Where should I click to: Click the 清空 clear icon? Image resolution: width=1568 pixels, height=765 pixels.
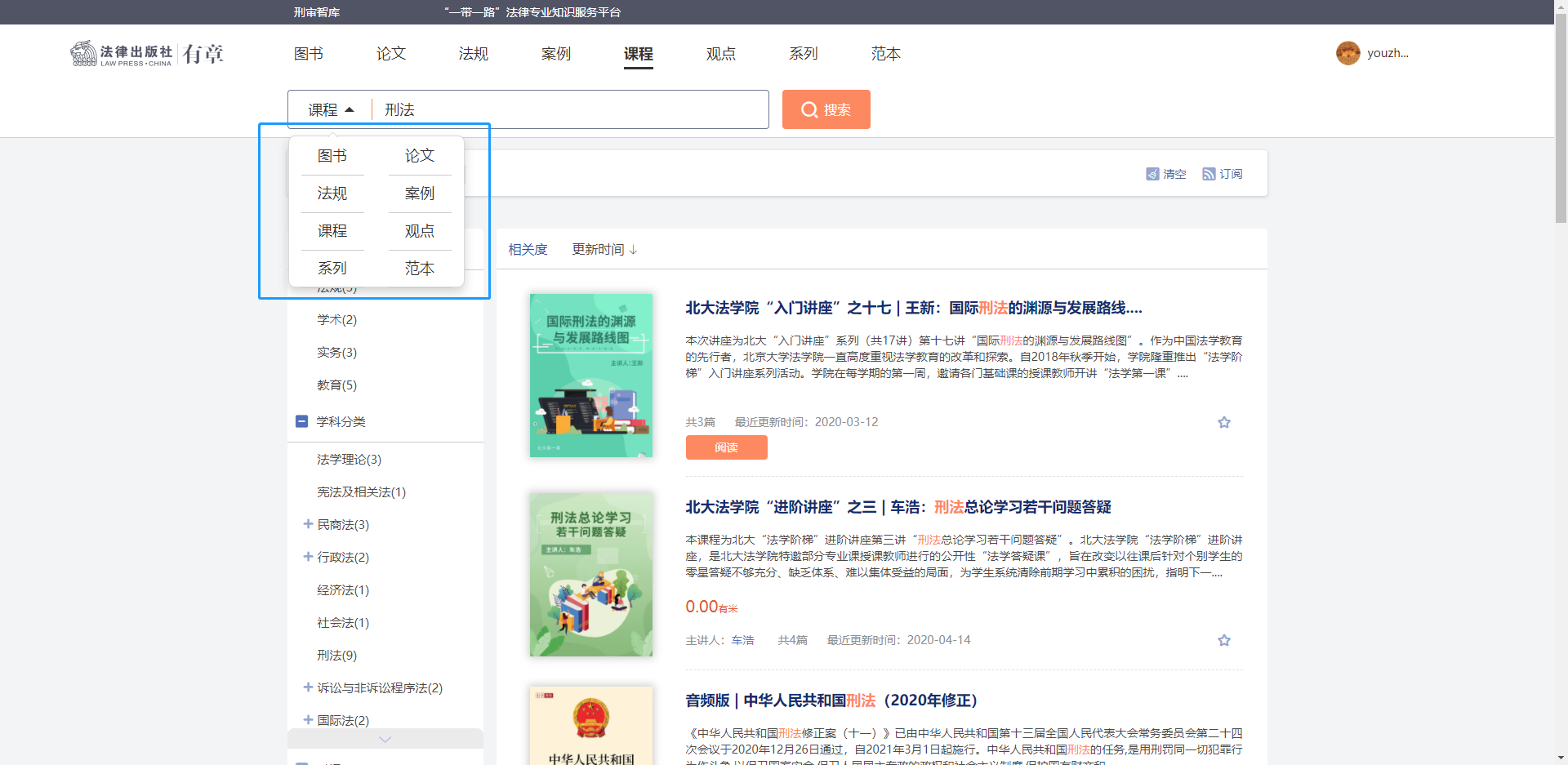click(x=1152, y=174)
